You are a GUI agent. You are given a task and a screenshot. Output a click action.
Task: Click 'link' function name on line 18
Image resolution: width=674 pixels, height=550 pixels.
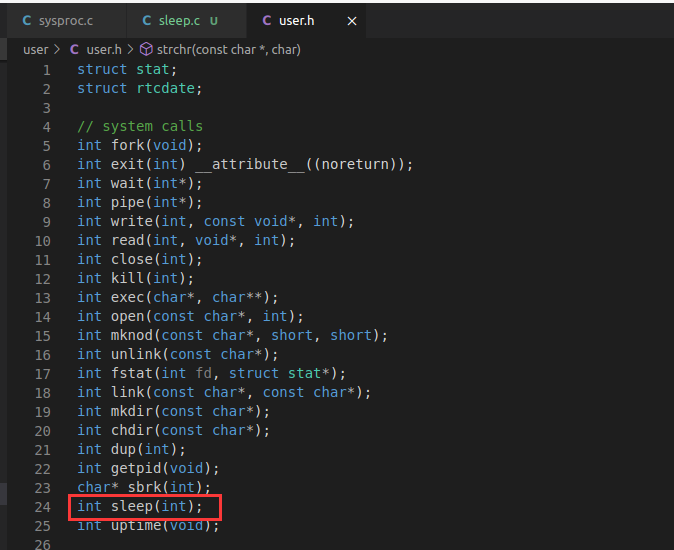pyautogui.click(x=128, y=392)
